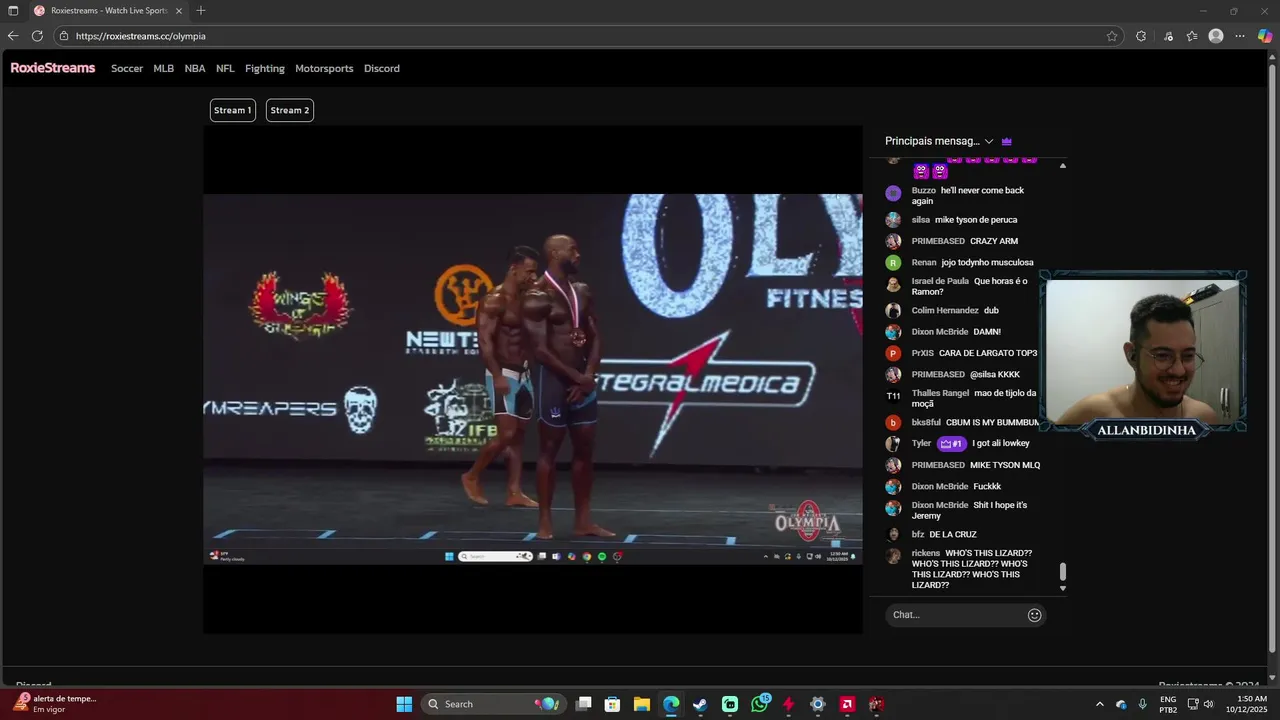Click the Allanbidinha webcam overlay
The image size is (1280, 720).
click(x=1145, y=355)
